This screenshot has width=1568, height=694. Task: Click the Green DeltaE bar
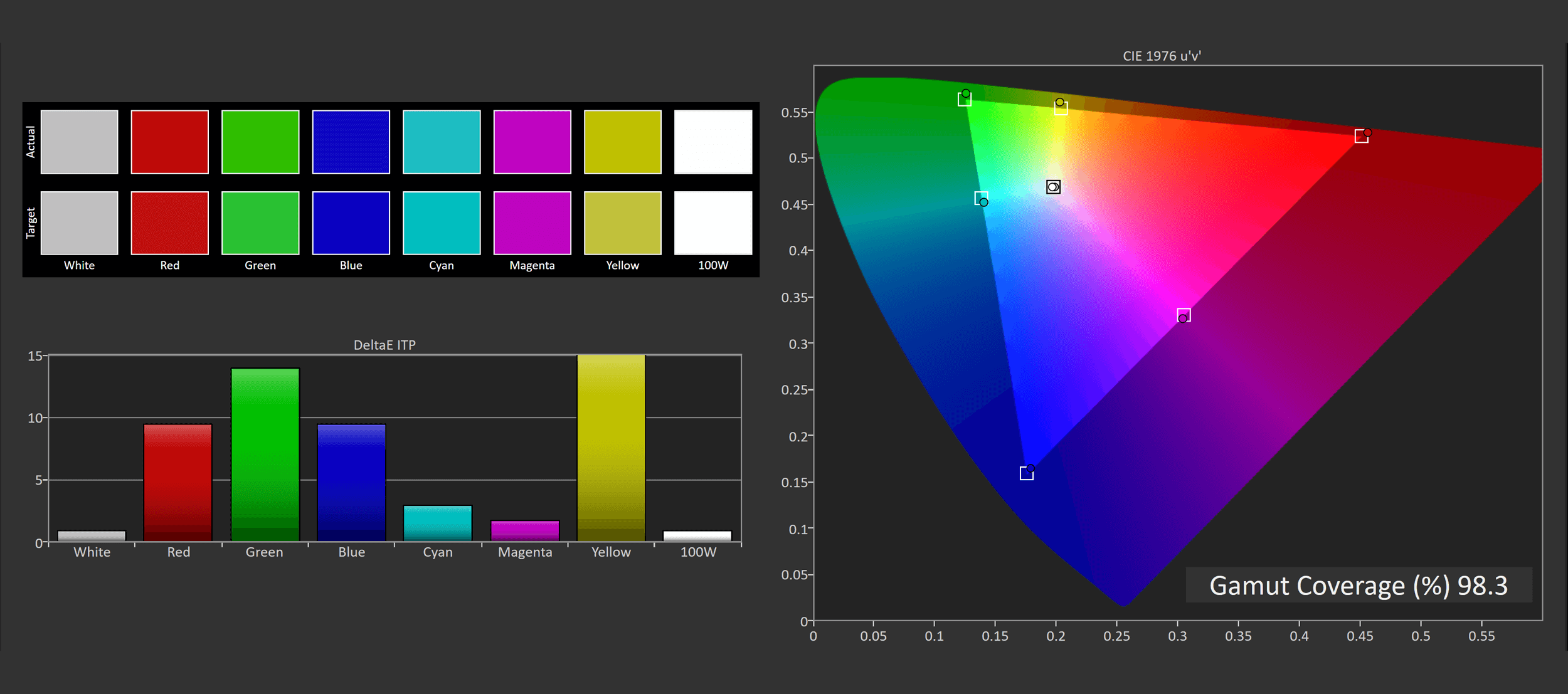click(x=265, y=455)
